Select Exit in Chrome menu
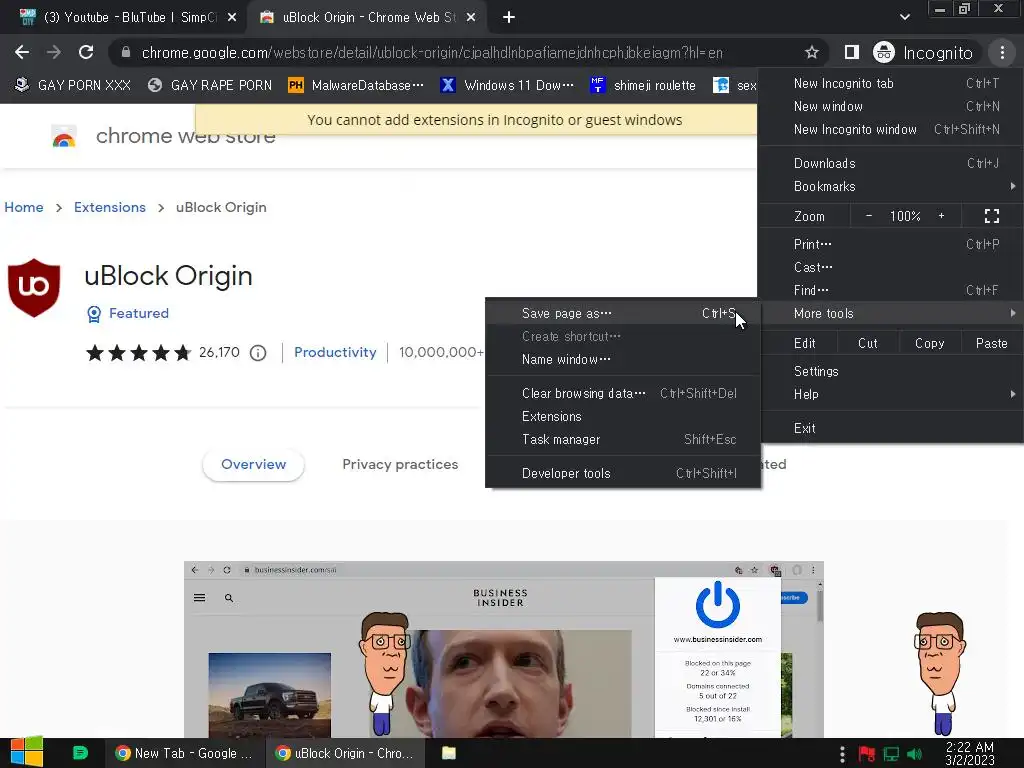 click(x=891, y=428)
